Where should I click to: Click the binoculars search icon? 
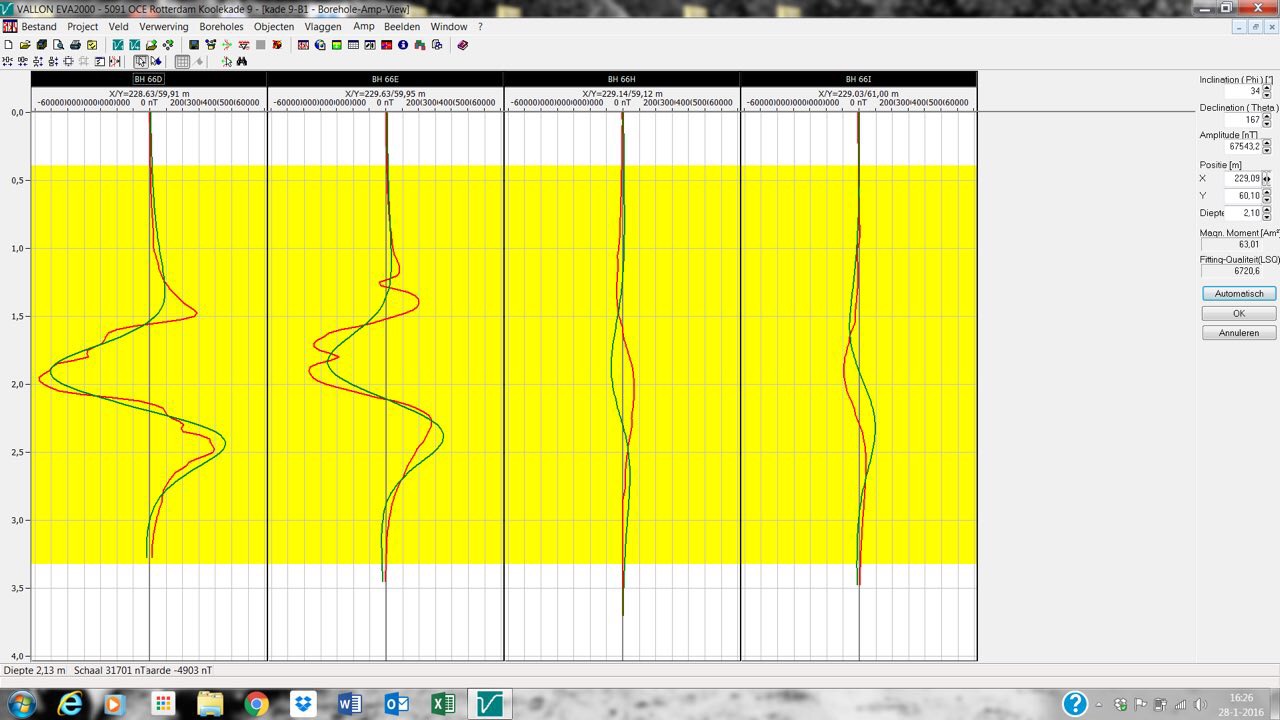click(x=242, y=62)
